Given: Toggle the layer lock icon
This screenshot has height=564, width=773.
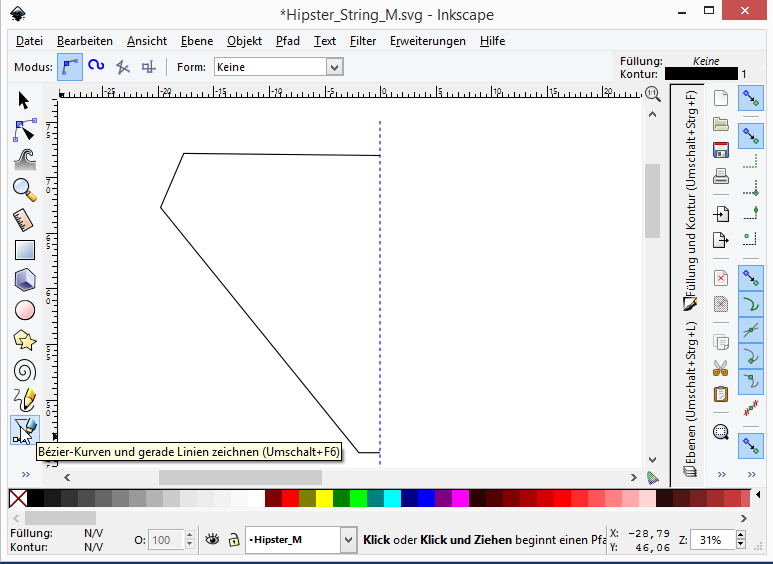Looking at the screenshot, I should [233, 540].
